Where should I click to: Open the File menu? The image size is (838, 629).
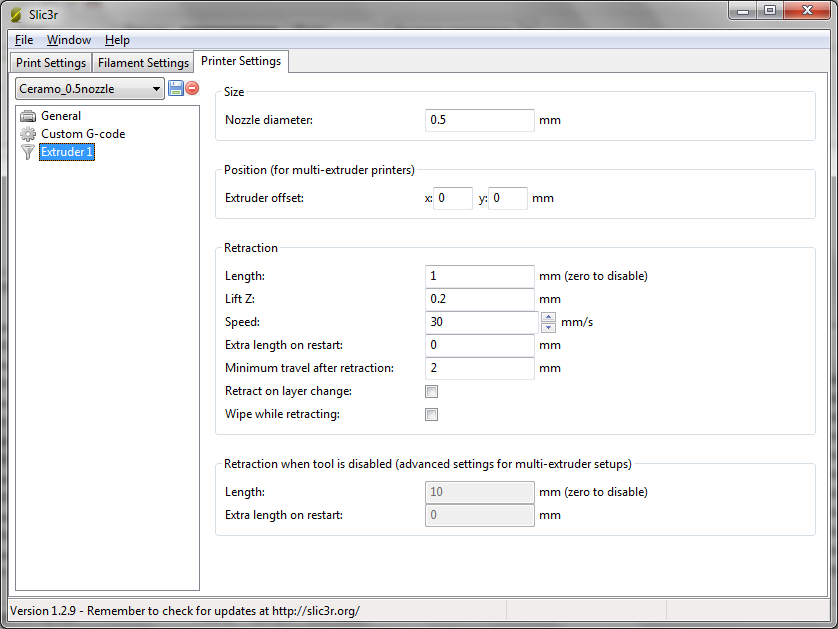click(x=24, y=40)
